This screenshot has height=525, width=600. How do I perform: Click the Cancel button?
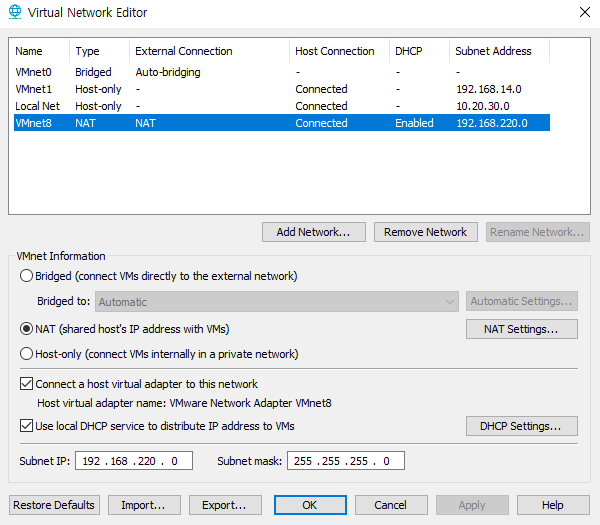[391, 505]
